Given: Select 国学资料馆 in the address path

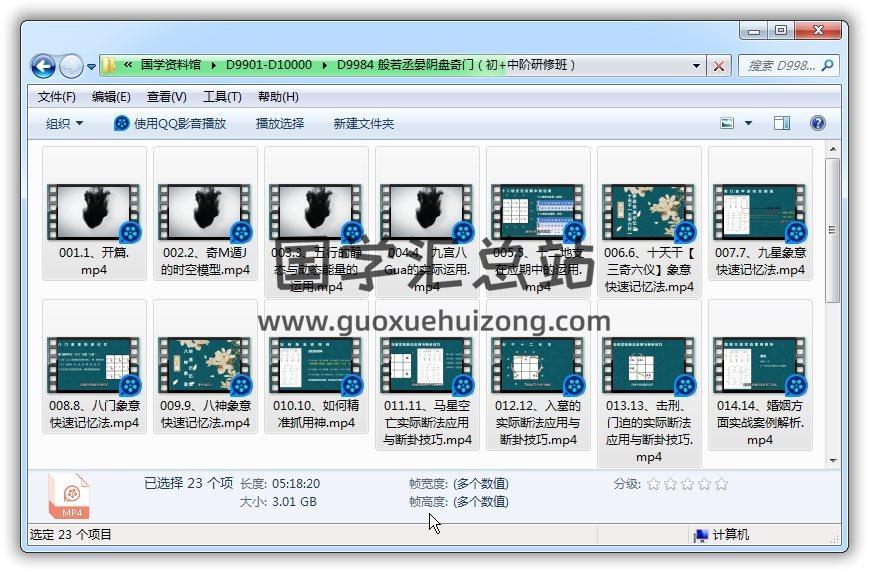Looking at the screenshot, I should pos(171,65).
